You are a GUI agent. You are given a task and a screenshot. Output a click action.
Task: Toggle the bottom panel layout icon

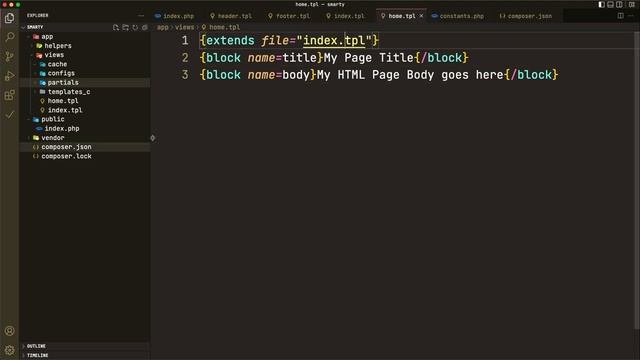click(x=610, y=4)
